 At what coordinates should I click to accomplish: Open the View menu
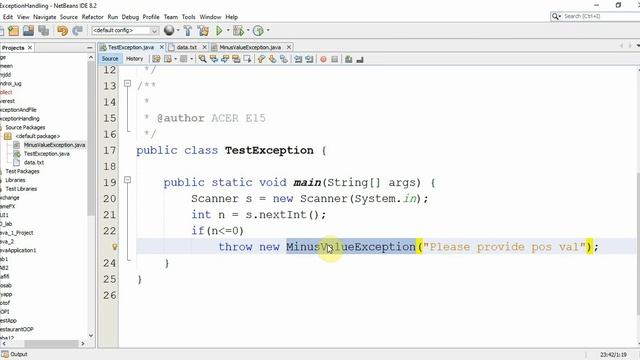[23, 17]
